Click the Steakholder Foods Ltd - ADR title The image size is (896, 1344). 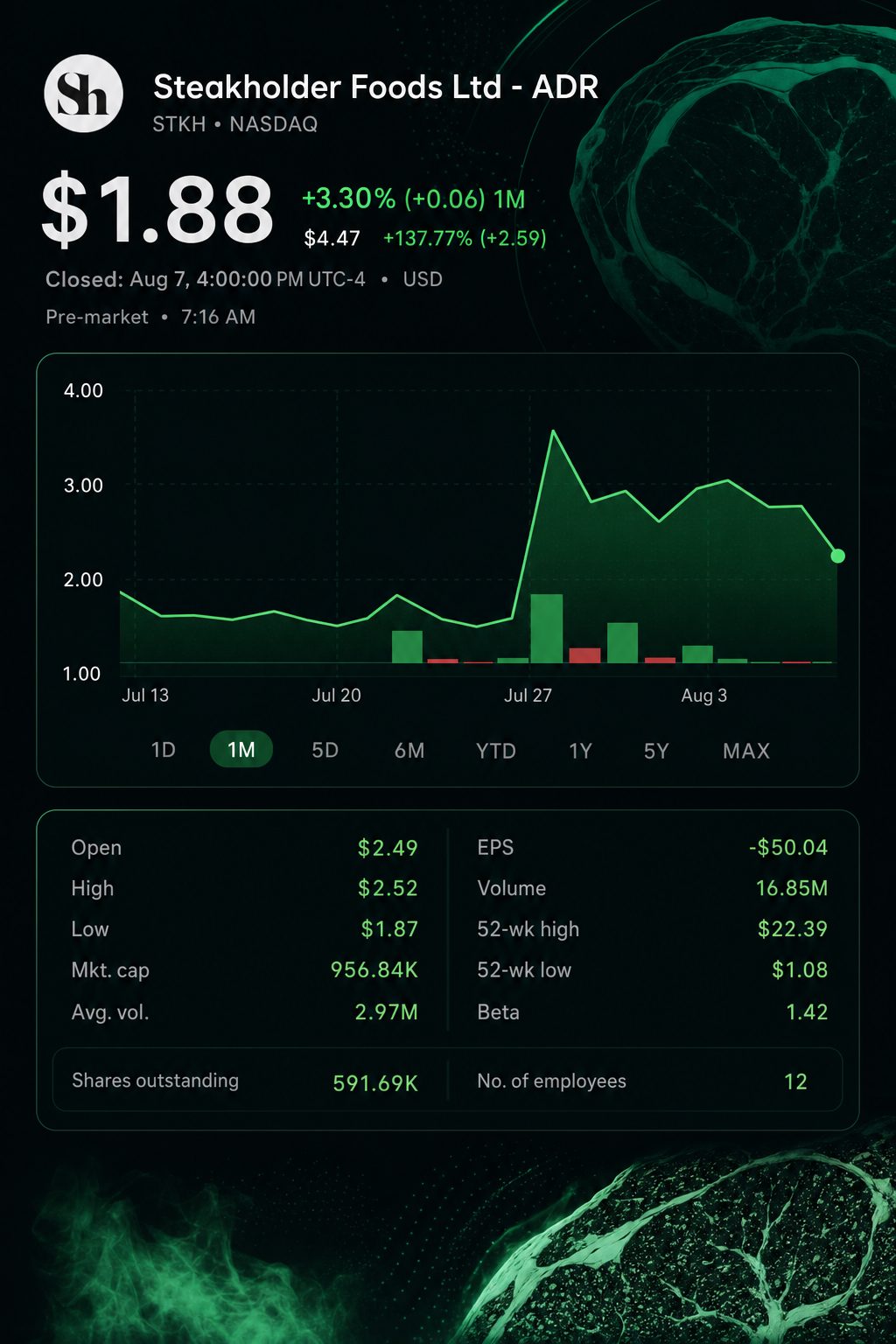375,87
